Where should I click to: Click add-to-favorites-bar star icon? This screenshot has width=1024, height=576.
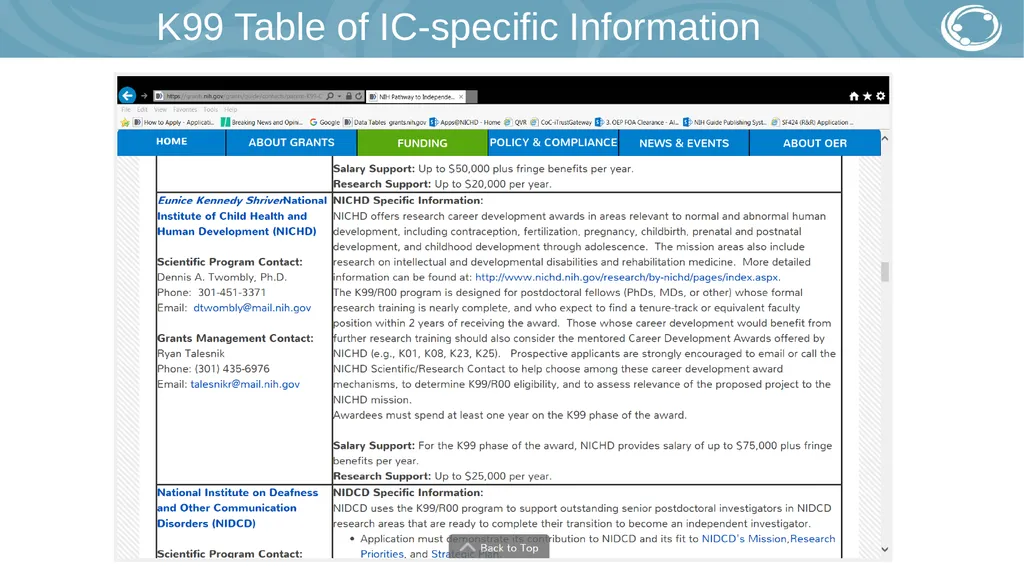click(x=125, y=122)
